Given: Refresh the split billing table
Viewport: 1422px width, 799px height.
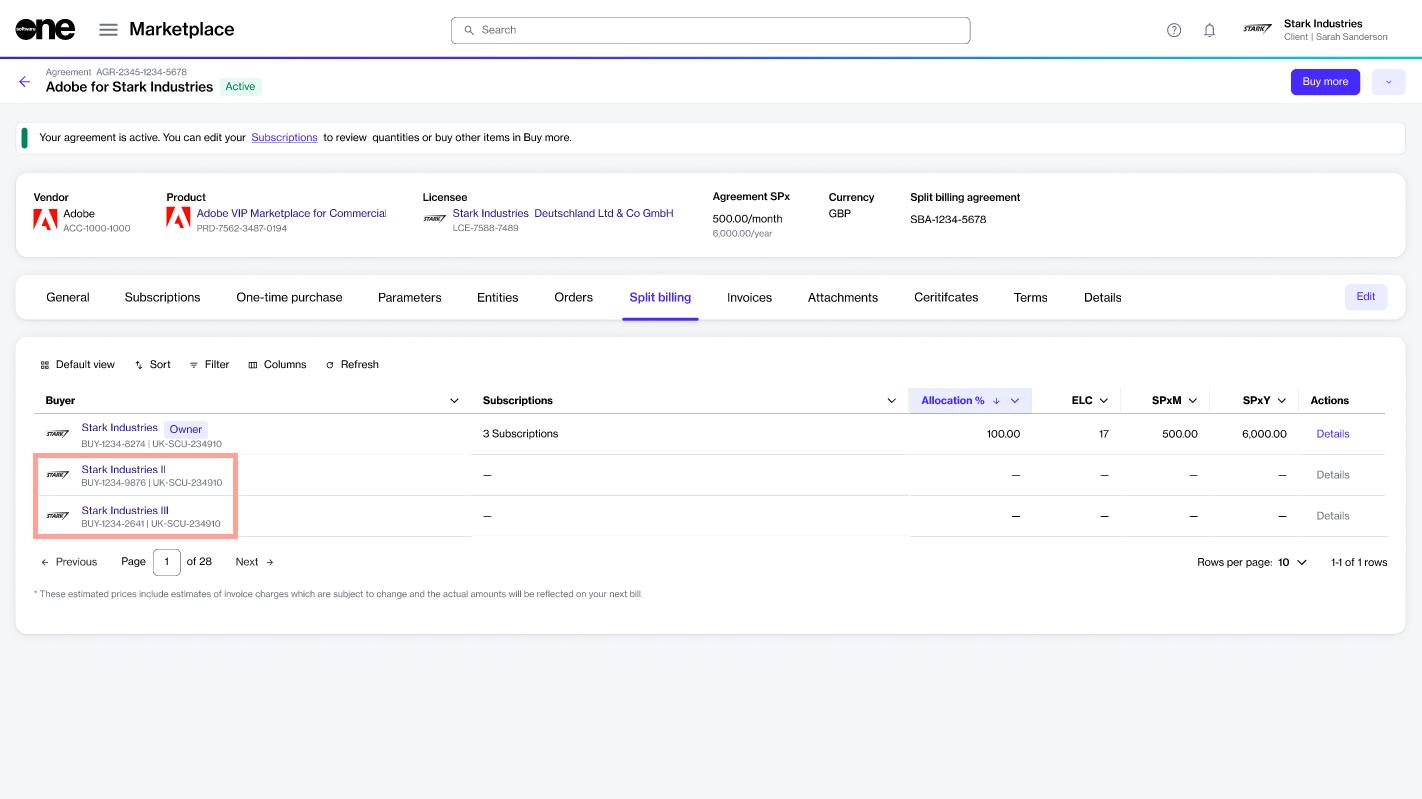Looking at the screenshot, I should point(352,365).
